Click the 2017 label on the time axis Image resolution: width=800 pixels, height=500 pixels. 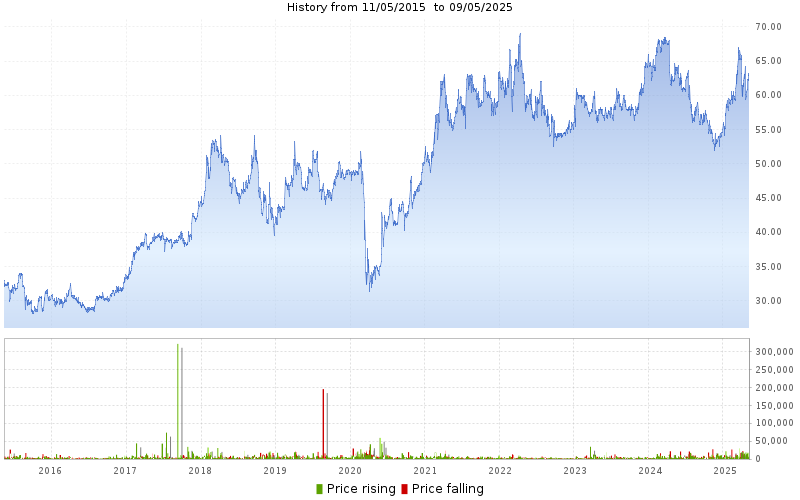pos(125,470)
